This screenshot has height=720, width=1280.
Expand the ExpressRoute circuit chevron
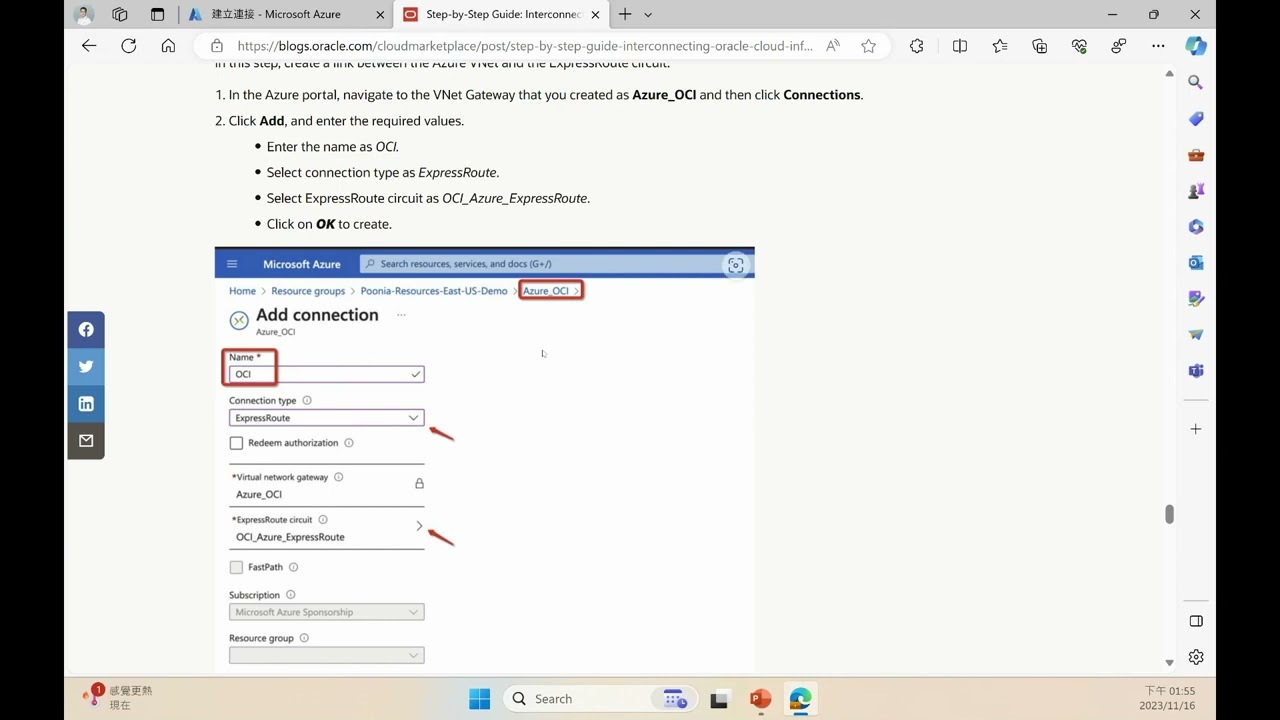419,526
